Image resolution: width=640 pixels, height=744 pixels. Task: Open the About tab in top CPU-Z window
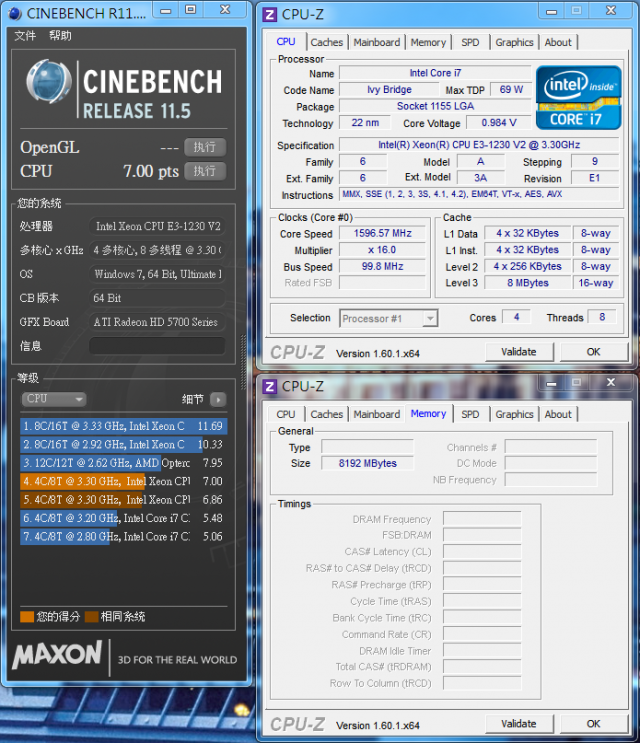tap(558, 42)
